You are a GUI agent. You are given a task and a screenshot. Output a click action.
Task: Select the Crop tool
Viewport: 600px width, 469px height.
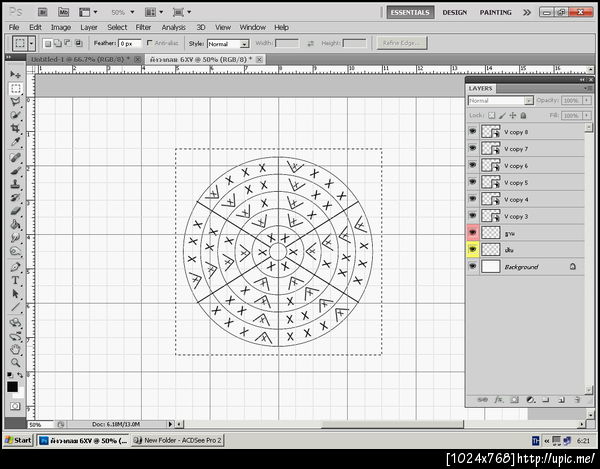point(15,128)
